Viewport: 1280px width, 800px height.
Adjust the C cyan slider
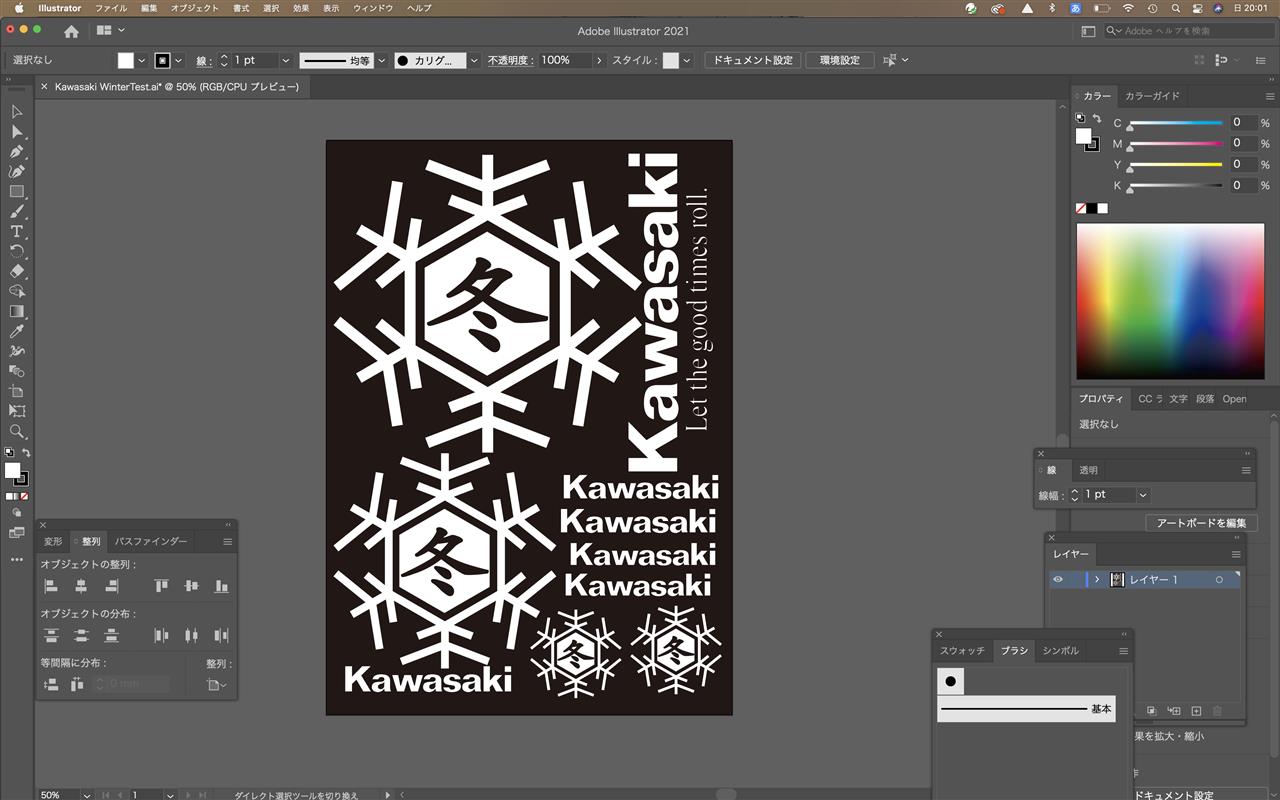[x=1176, y=123]
